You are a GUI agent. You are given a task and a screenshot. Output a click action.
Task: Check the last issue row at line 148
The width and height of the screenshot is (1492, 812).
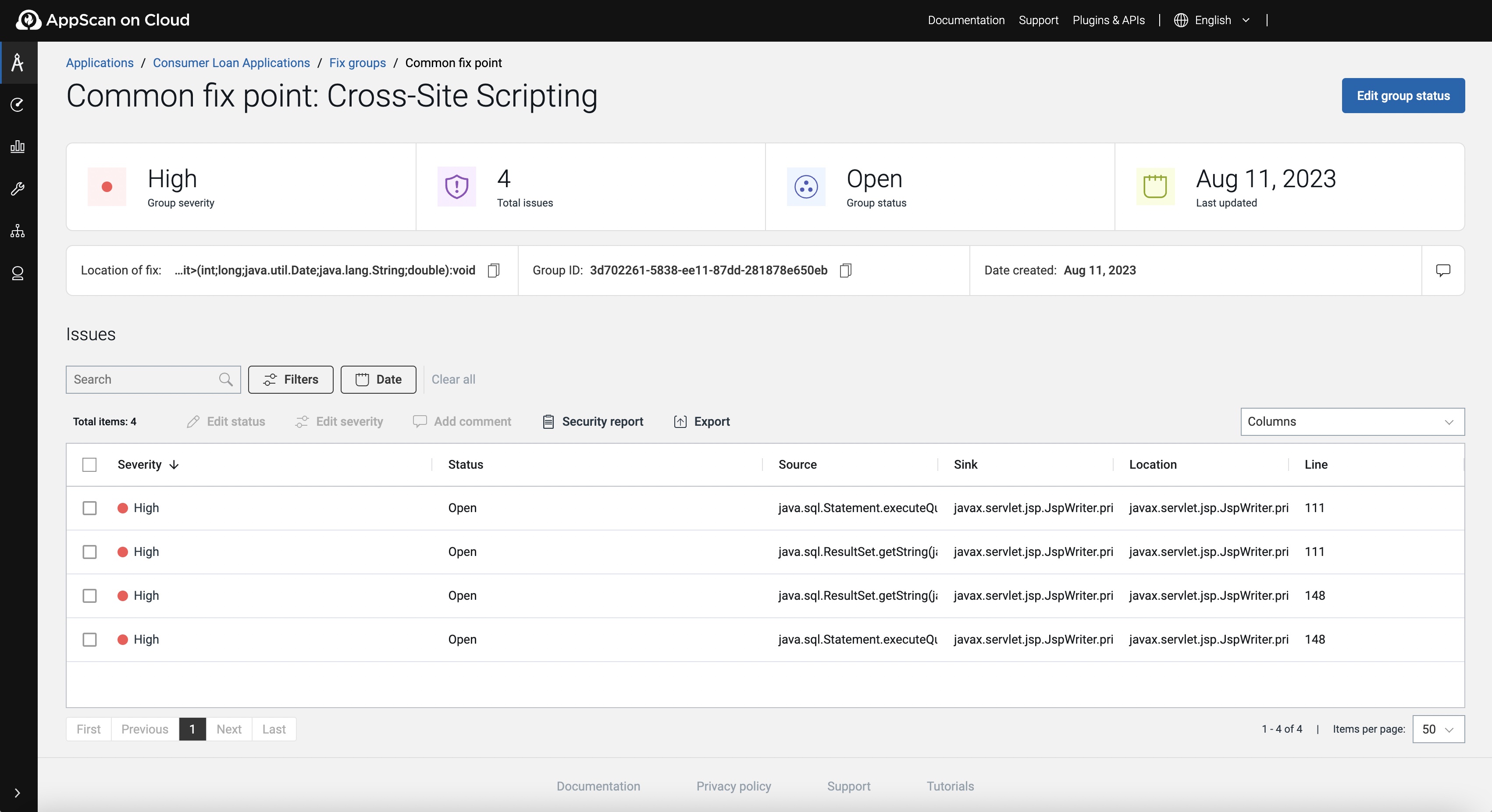point(89,639)
